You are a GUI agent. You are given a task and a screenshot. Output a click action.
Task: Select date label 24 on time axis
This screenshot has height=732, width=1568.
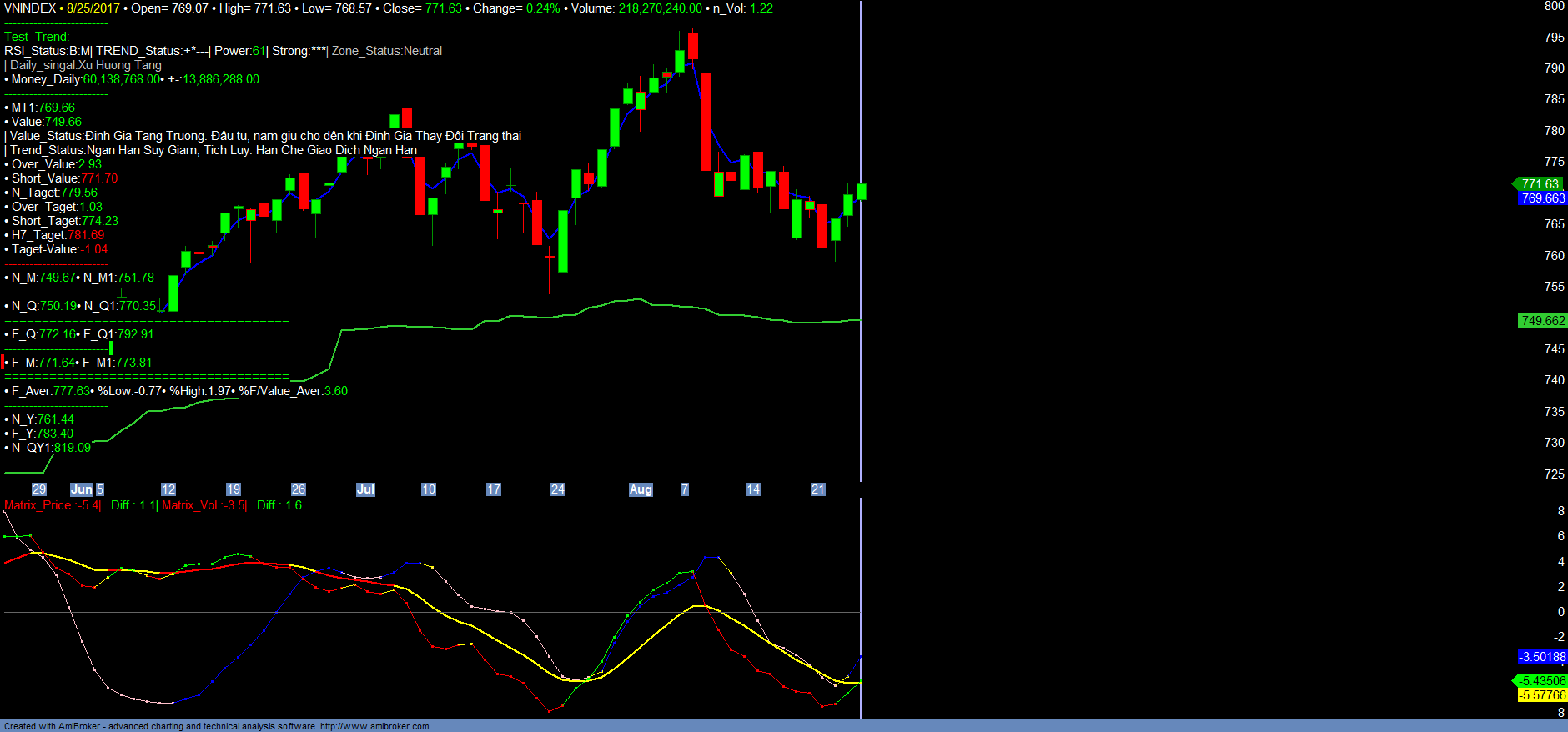[x=557, y=489]
